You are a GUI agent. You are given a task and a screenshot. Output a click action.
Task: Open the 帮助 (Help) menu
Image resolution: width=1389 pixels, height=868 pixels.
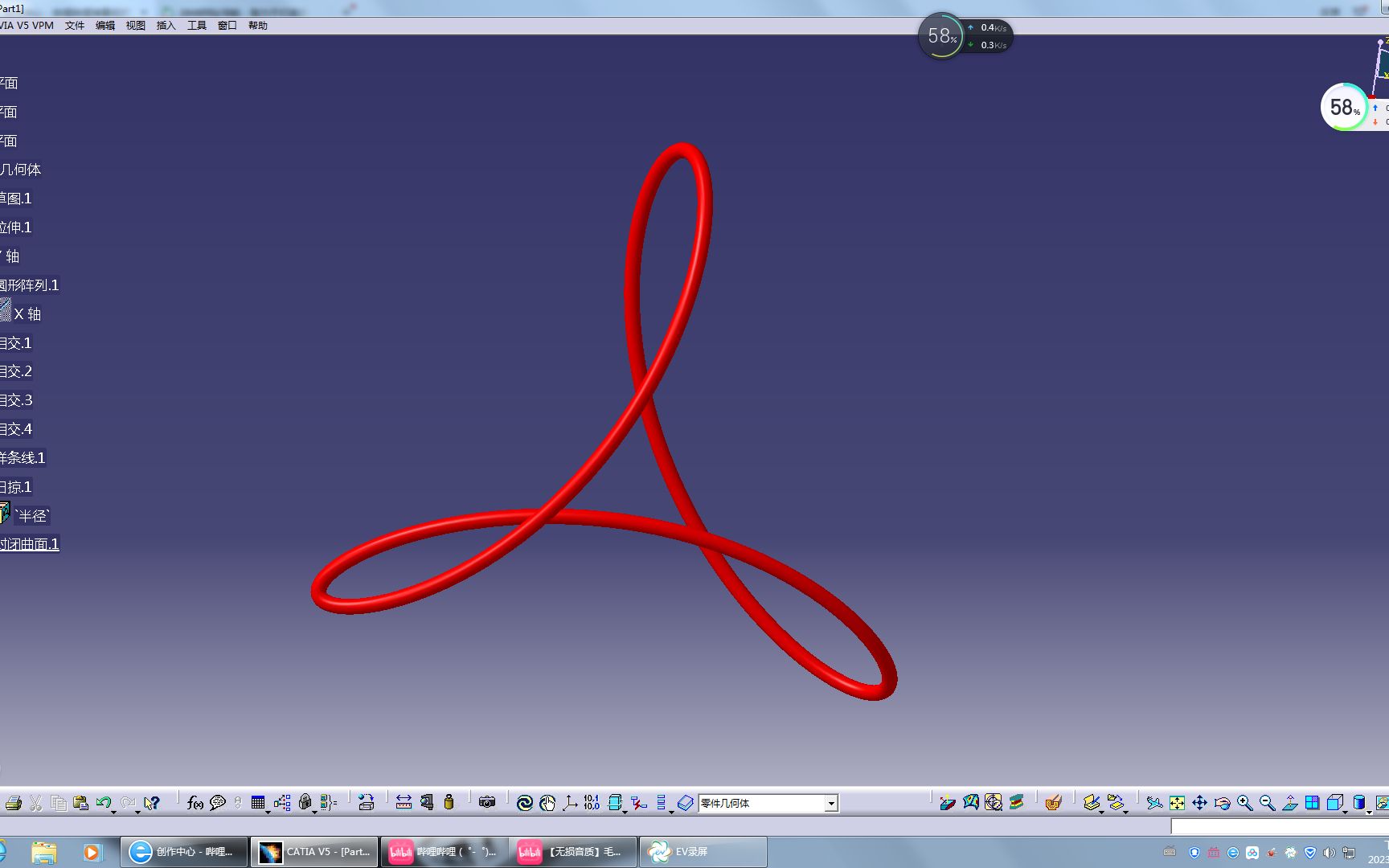258,26
